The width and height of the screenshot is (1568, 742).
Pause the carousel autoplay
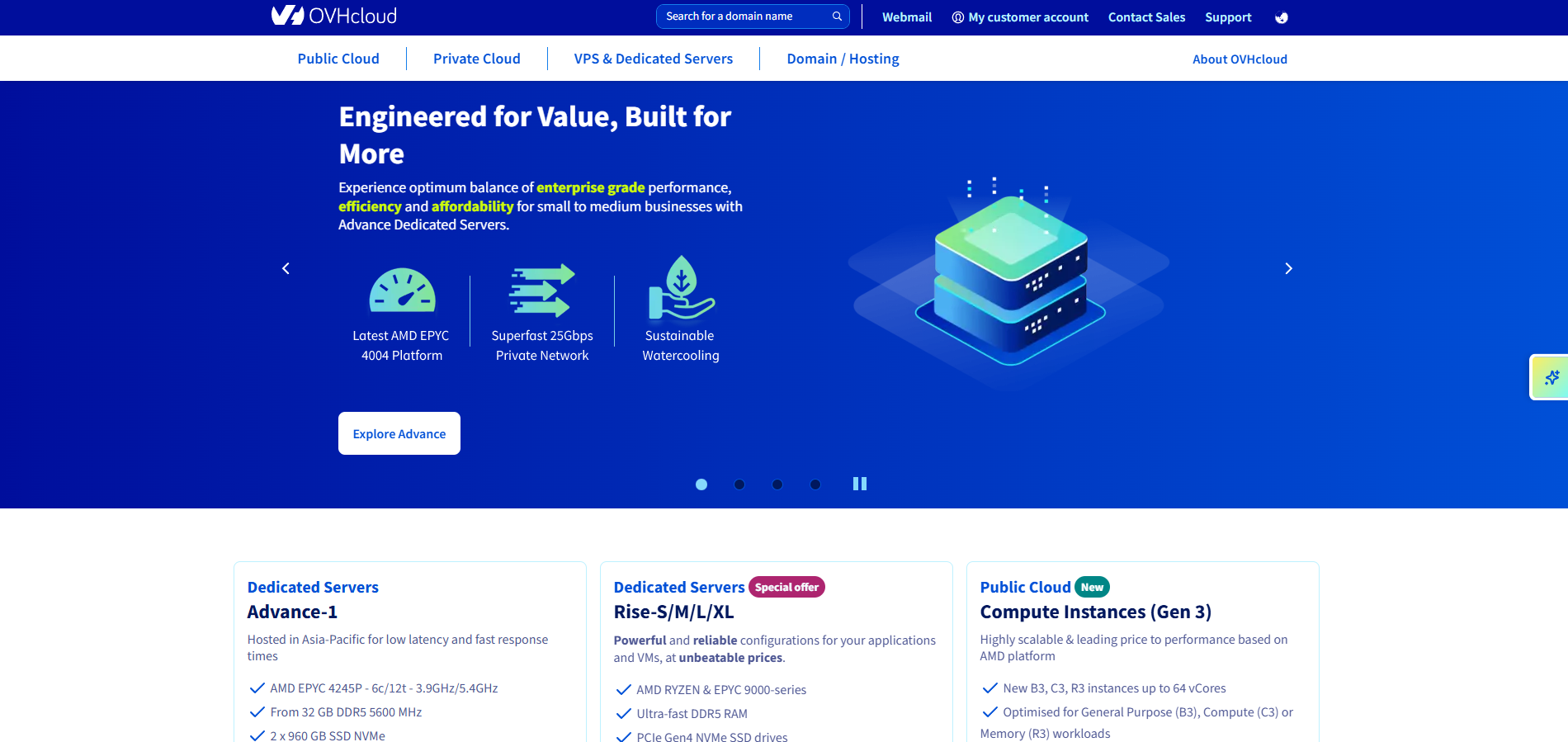[860, 484]
